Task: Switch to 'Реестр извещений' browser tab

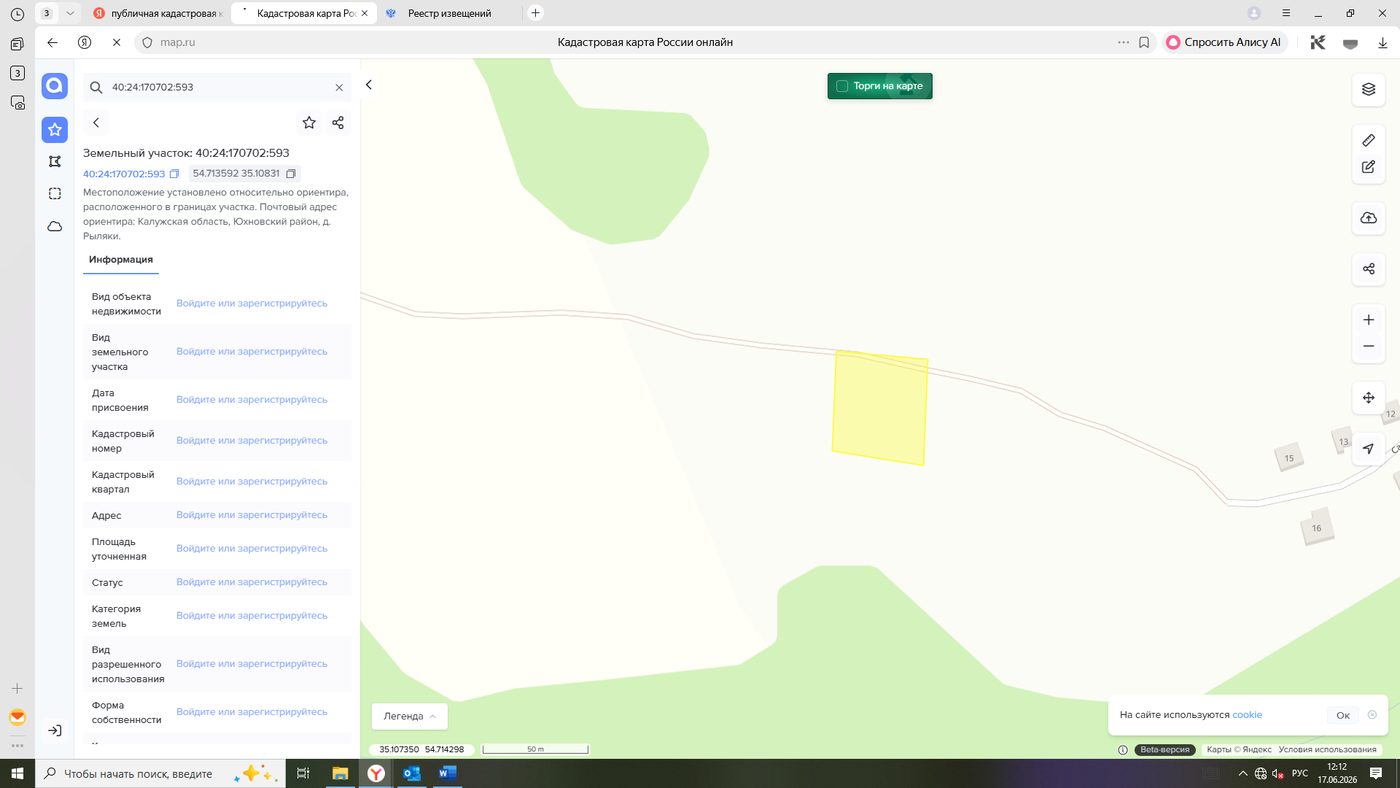Action: point(448,13)
